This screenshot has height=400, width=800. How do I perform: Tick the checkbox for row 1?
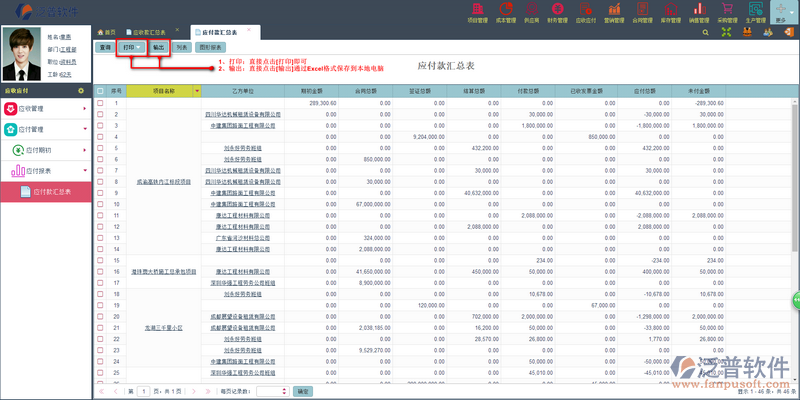[100, 103]
